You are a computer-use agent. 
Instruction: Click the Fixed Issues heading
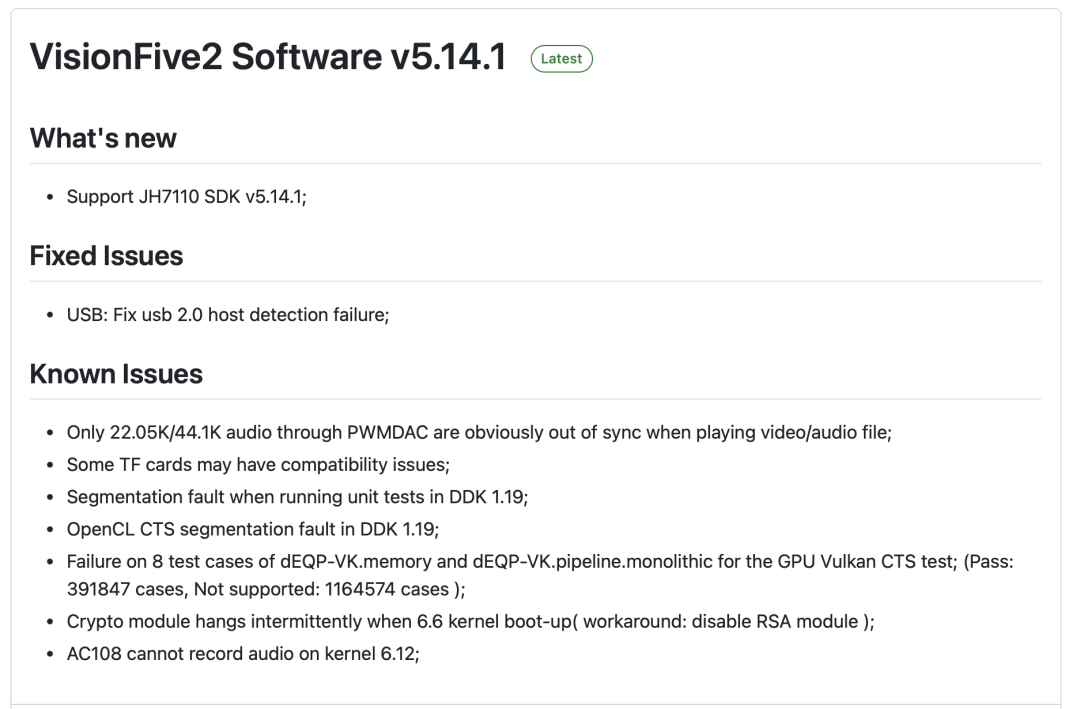coord(106,256)
